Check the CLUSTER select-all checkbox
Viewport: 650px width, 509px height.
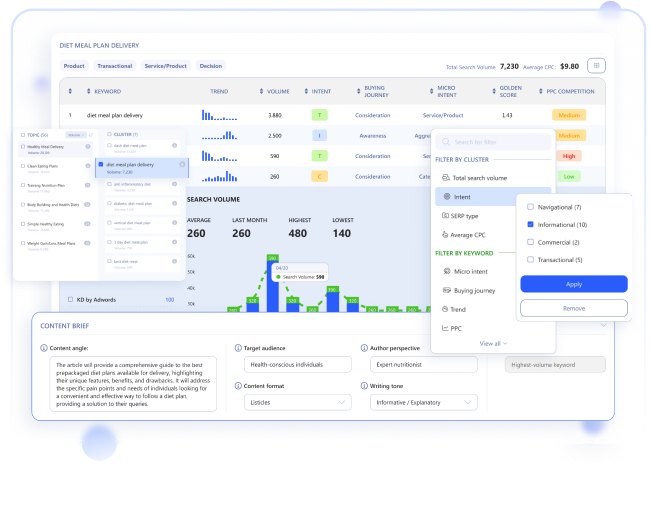click(109, 134)
